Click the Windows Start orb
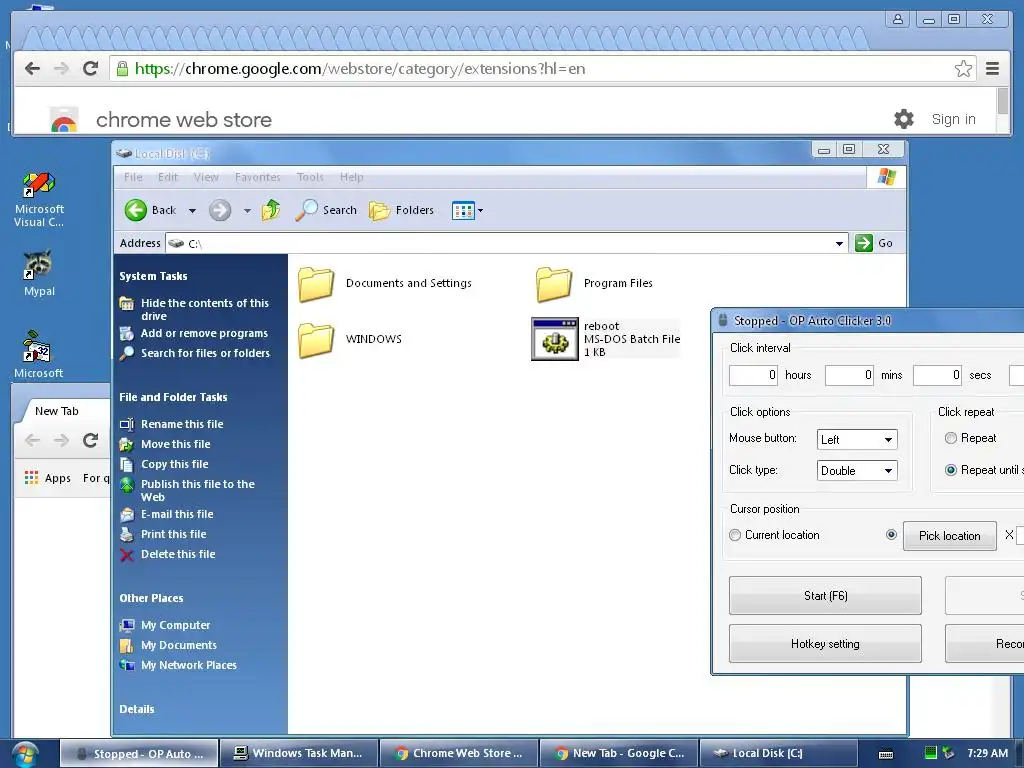Image resolution: width=1024 pixels, height=768 pixels. (24, 754)
